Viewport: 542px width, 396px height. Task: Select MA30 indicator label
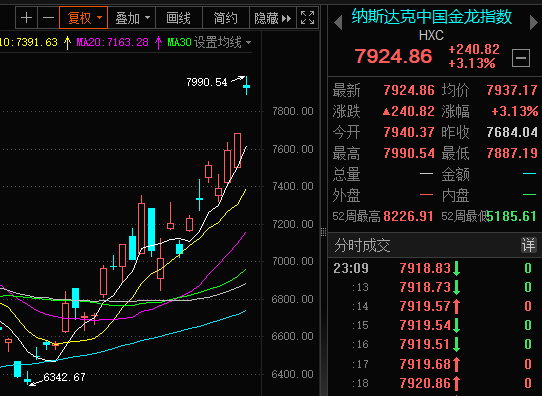(179, 43)
